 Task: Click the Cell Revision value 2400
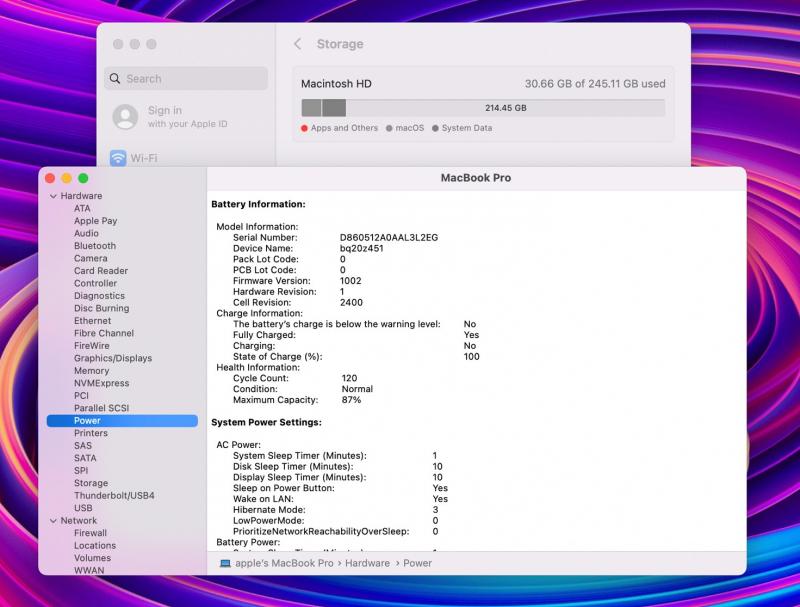coord(351,302)
